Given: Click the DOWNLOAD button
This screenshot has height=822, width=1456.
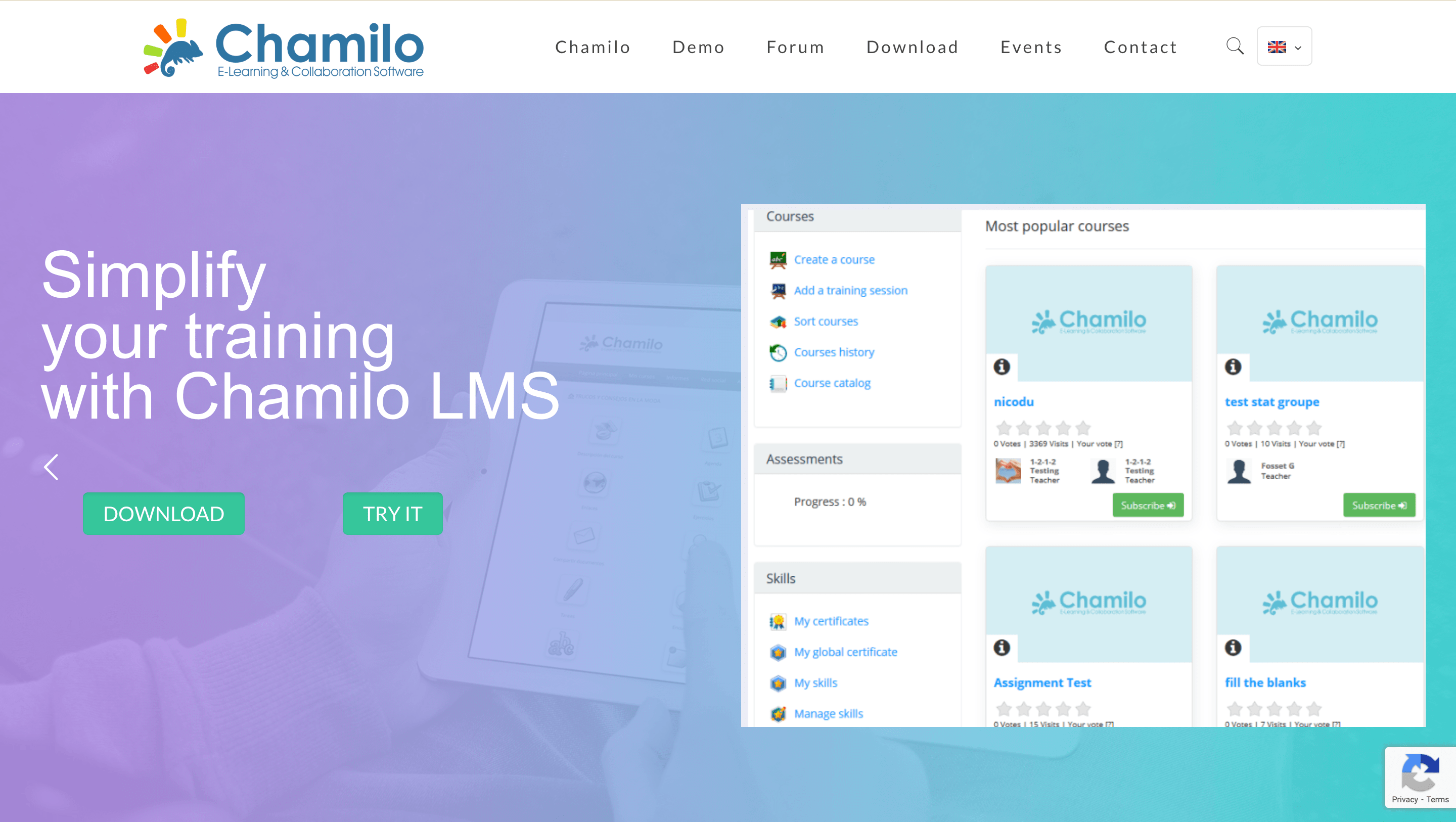Looking at the screenshot, I should (x=163, y=514).
